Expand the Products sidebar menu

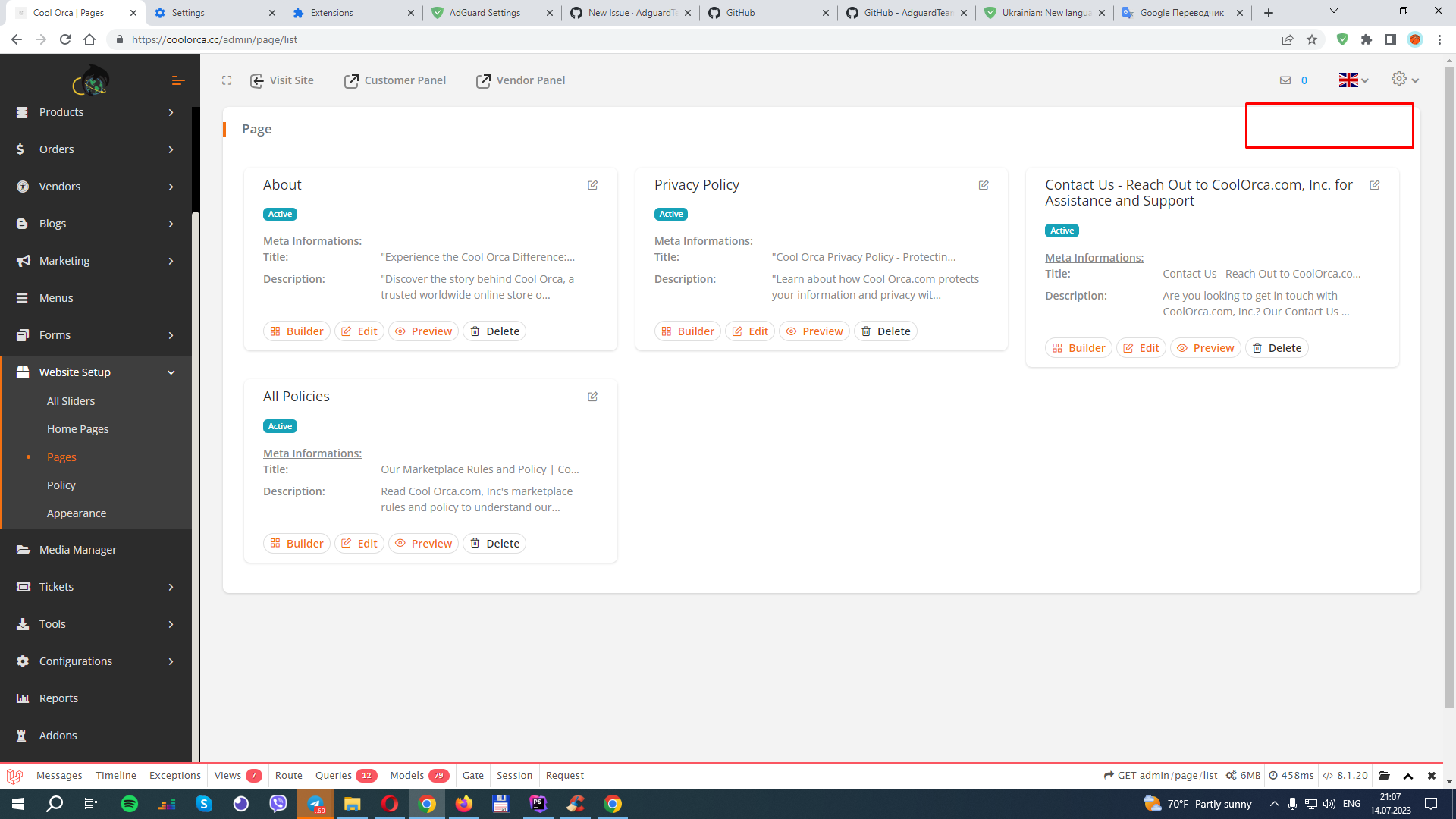coord(61,111)
